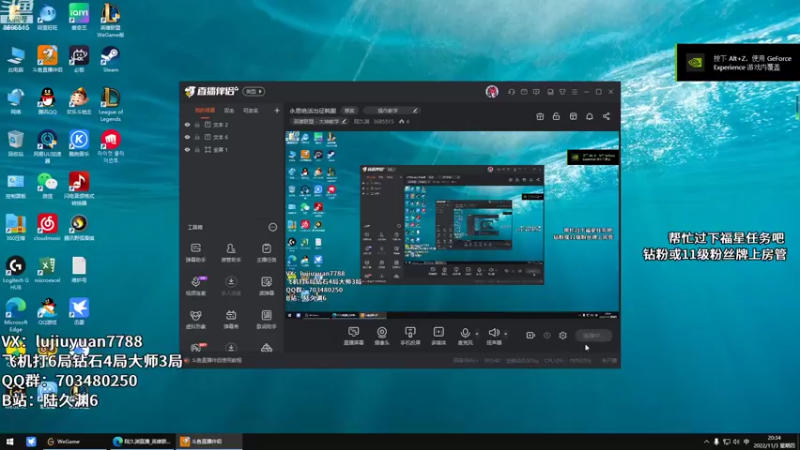
Task: Click the streamer avatar picture
Action: 492,91
